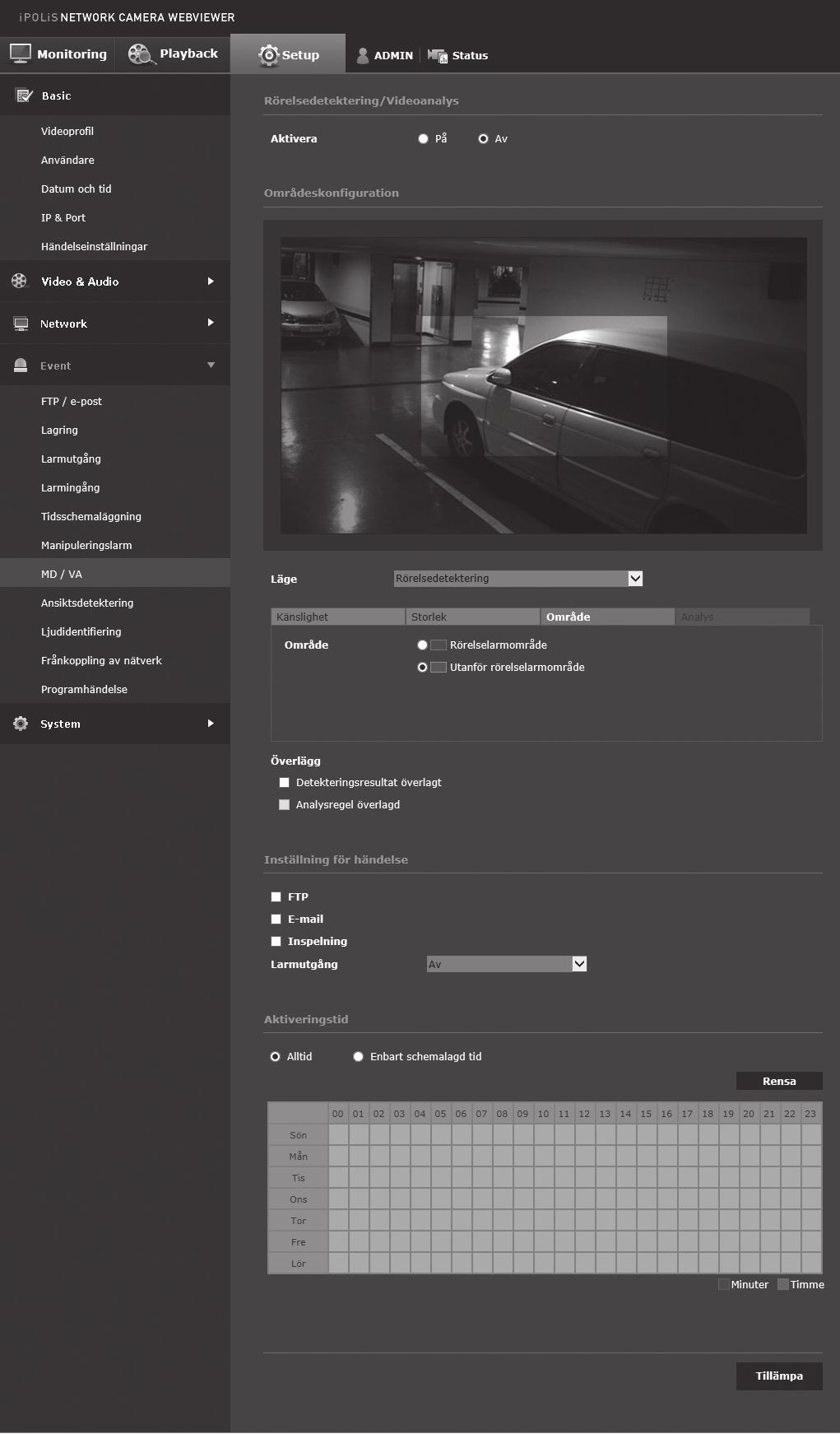Expand the System menu arrow
The height and width of the screenshot is (1434, 840).
pos(211,724)
